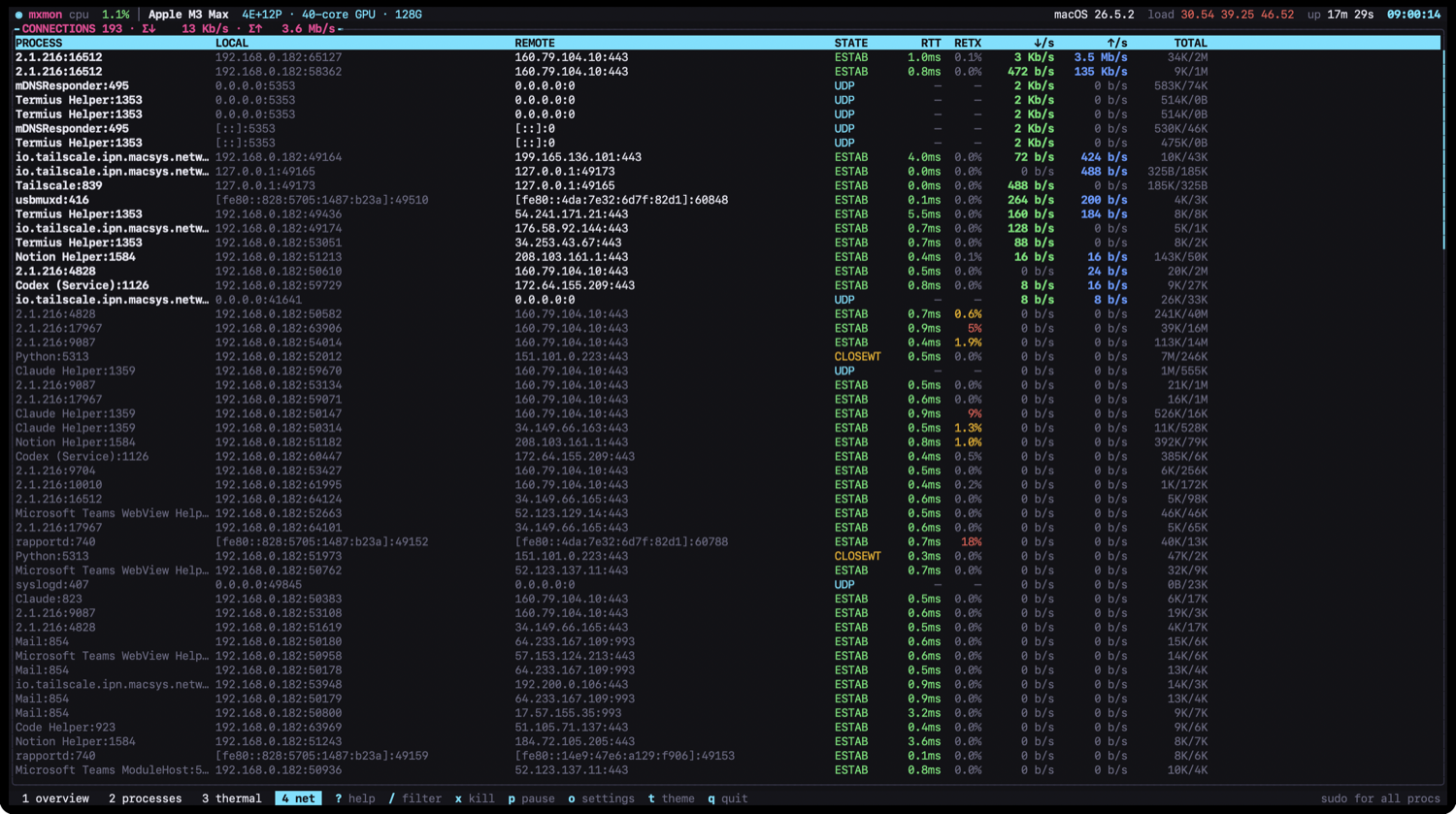Viewport: 1456px width, 814px height.
Task: Click the x kill command
Action: (x=475, y=798)
